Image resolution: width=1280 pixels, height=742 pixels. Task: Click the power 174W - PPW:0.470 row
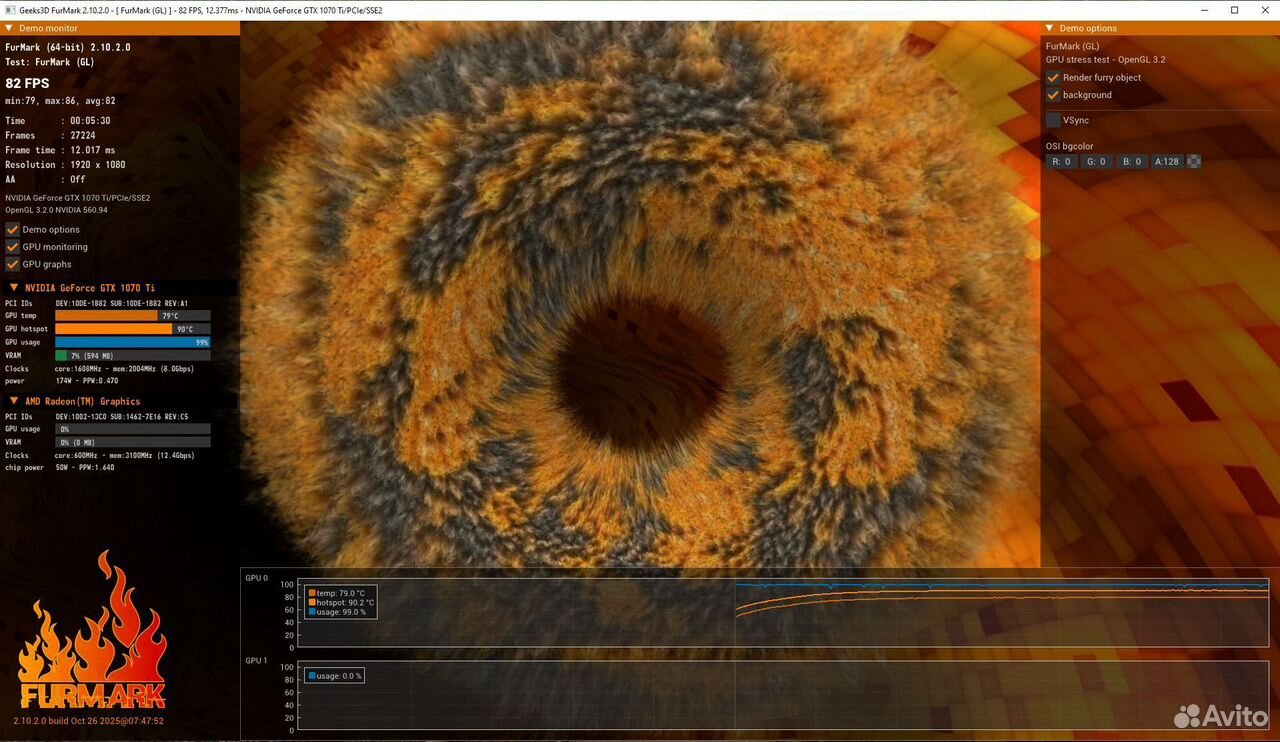pyautogui.click(x=62, y=381)
